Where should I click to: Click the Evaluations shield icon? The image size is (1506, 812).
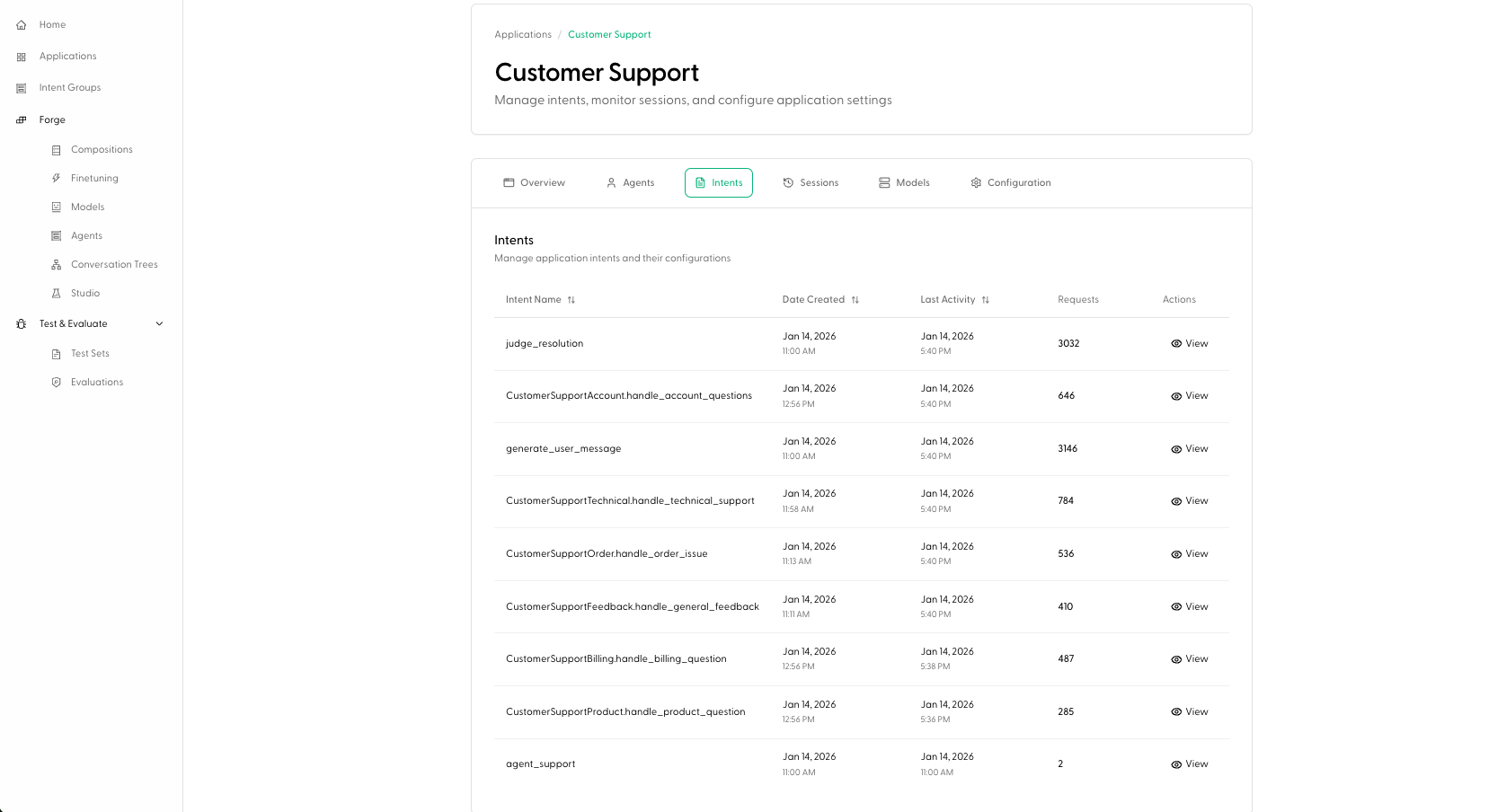(x=57, y=383)
